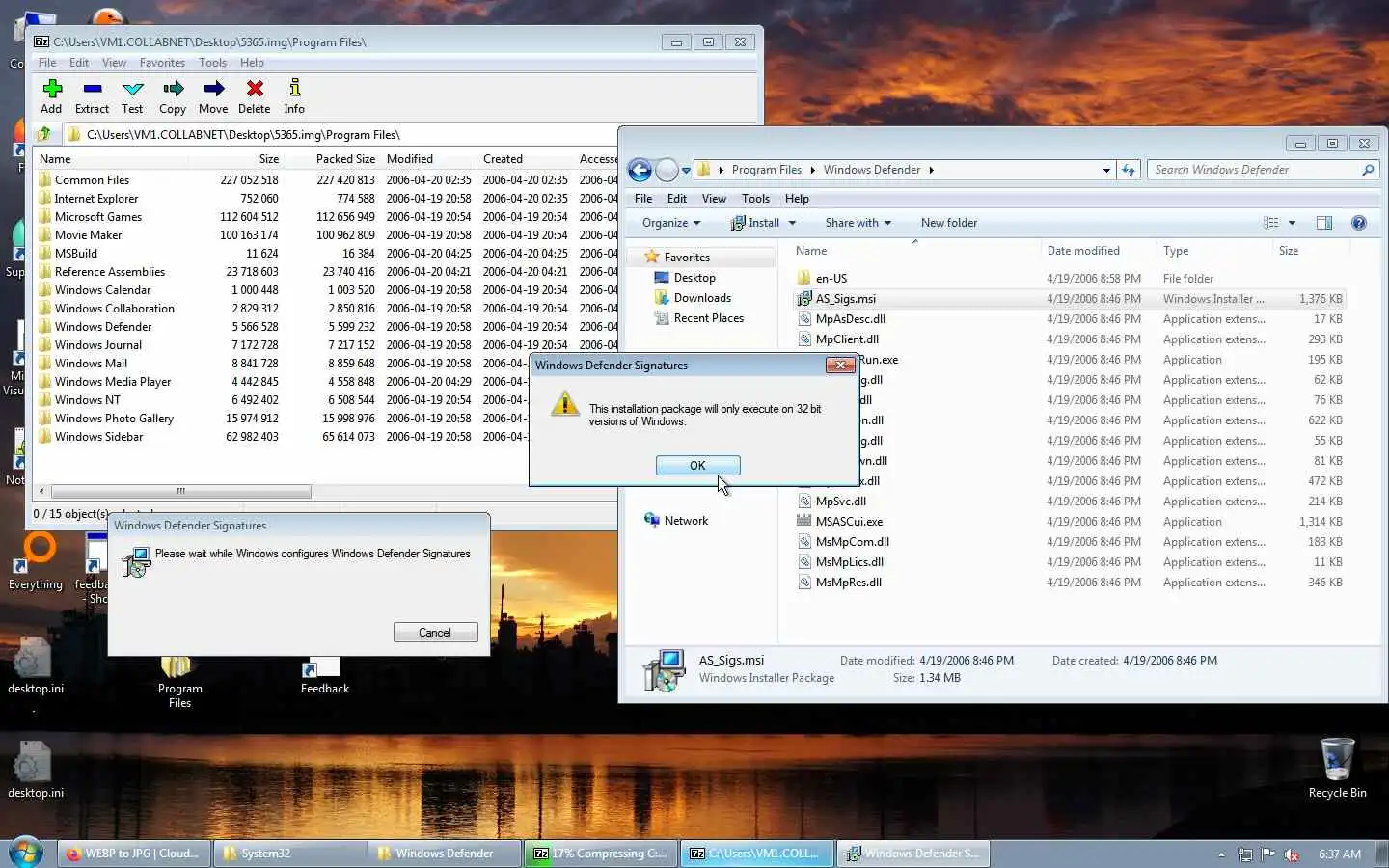Open the Share with dropdown

pyautogui.click(x=858, y=223)
